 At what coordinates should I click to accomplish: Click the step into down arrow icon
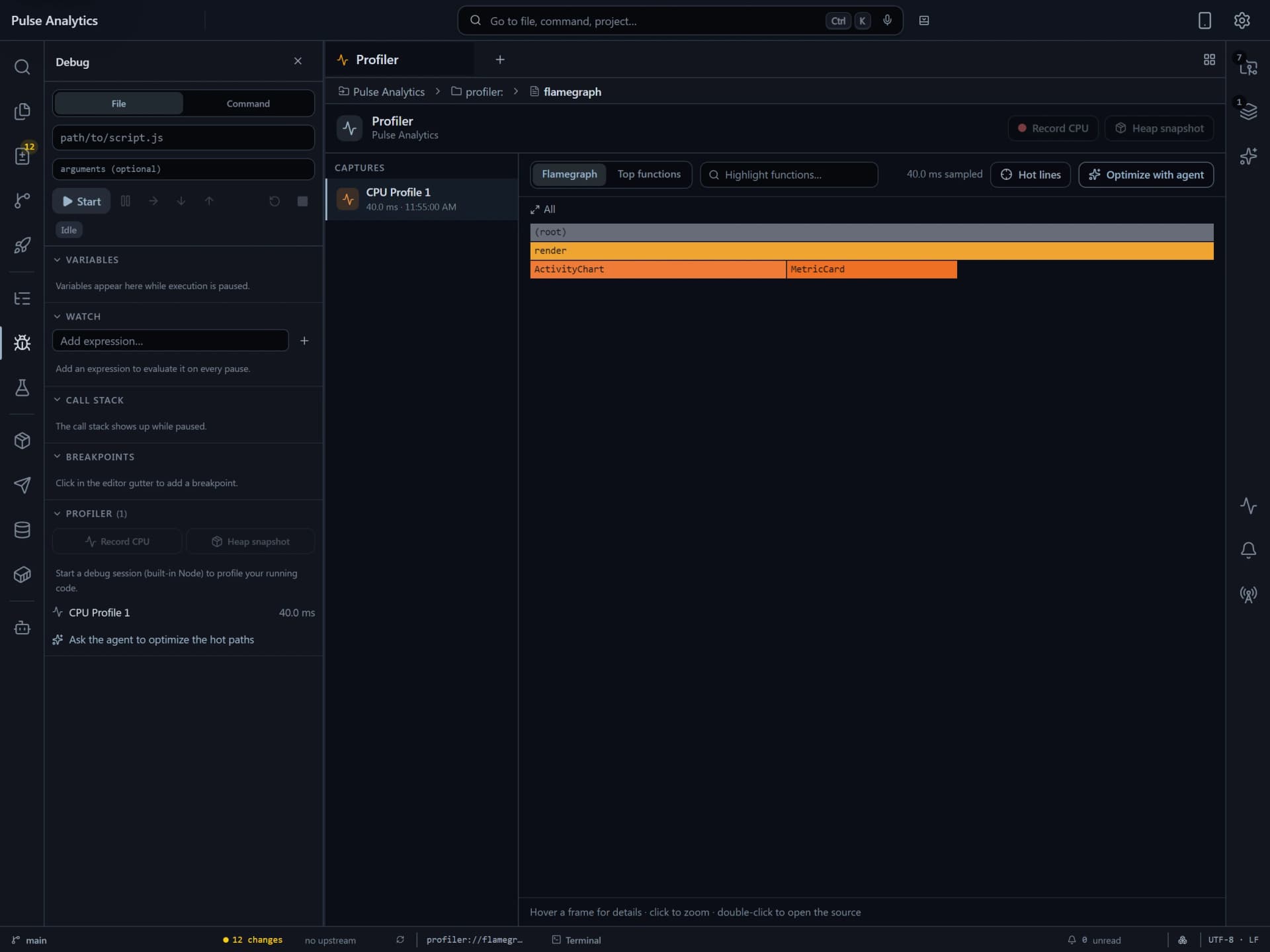181,201
